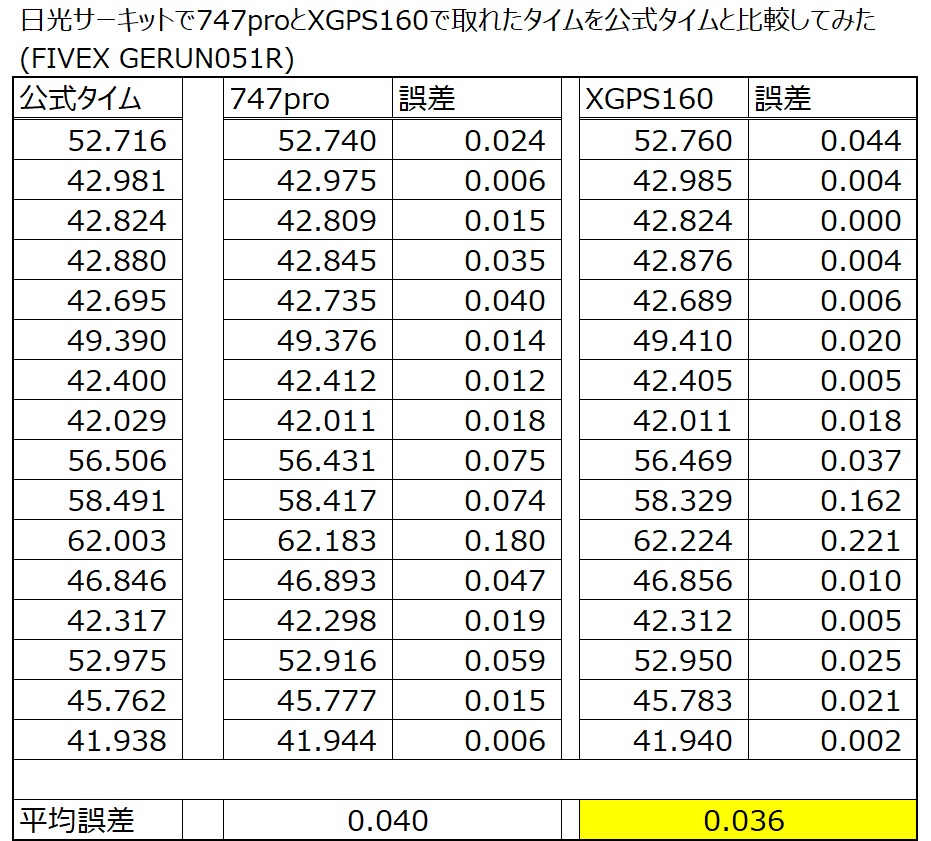
Task: Click the 公式タイム column header
Action: (97, 98)
